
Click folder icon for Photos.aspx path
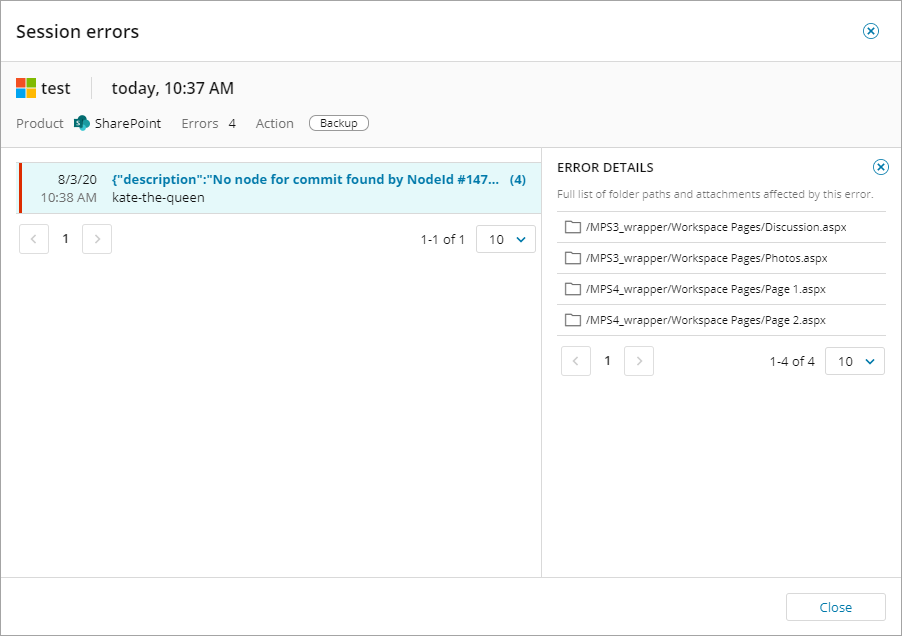(x=573, y=258)
